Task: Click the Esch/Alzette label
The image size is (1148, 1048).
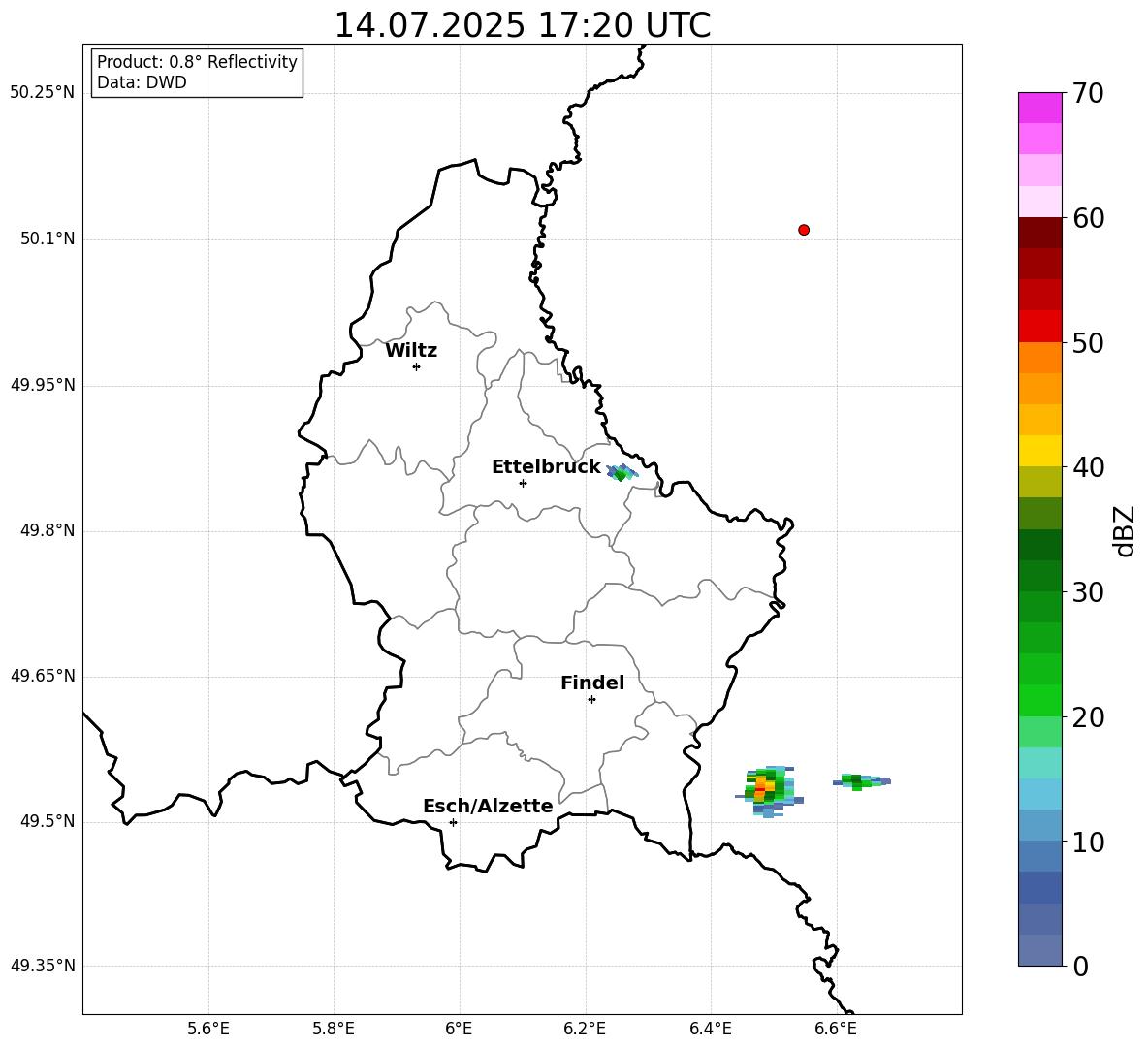Action: pyautogui.click(x=488, y=806)
